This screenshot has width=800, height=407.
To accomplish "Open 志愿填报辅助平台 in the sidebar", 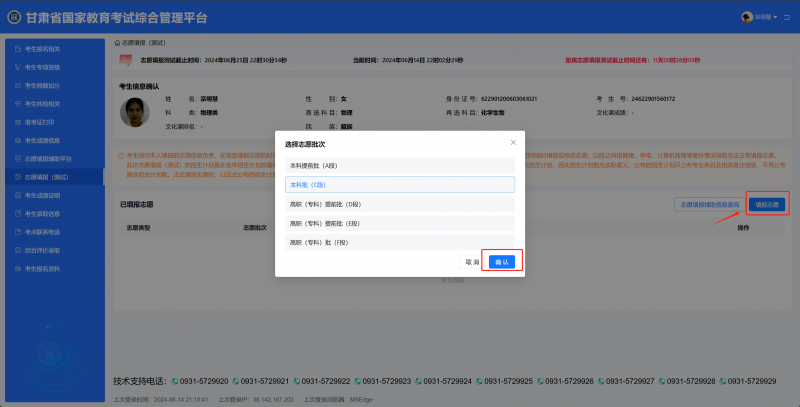I will [x=48, y=158].
